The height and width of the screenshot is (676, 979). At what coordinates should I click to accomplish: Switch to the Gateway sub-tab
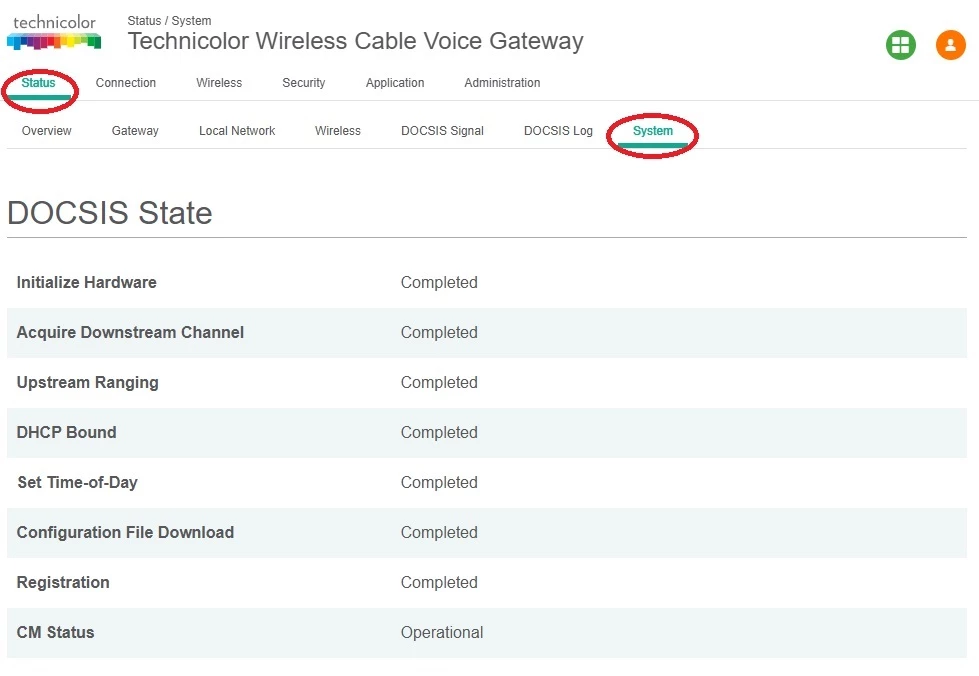click(x=135, y=131)
